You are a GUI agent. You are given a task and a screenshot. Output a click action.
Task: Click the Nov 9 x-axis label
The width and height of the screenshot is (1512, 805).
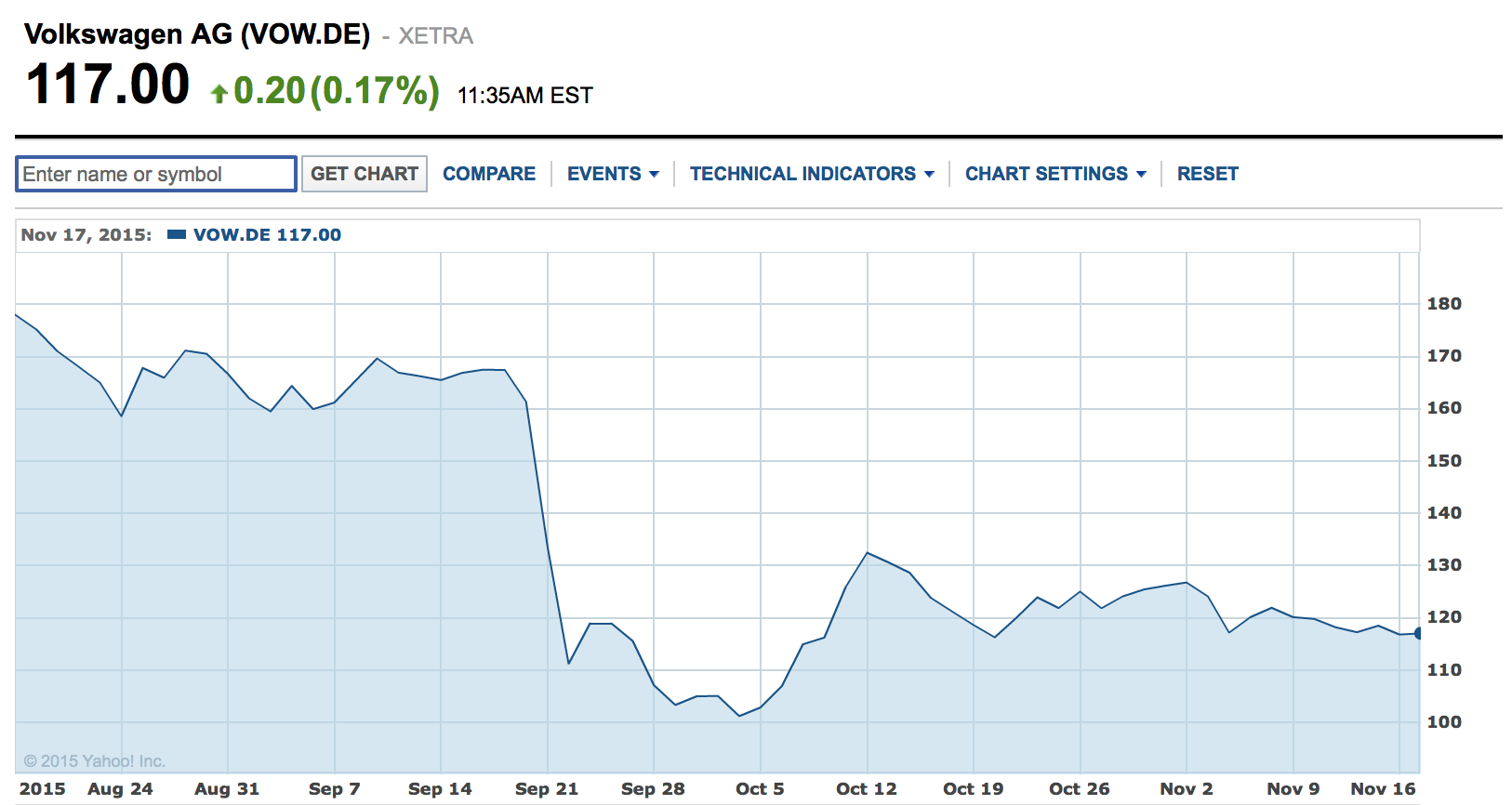pos(1293,789)
